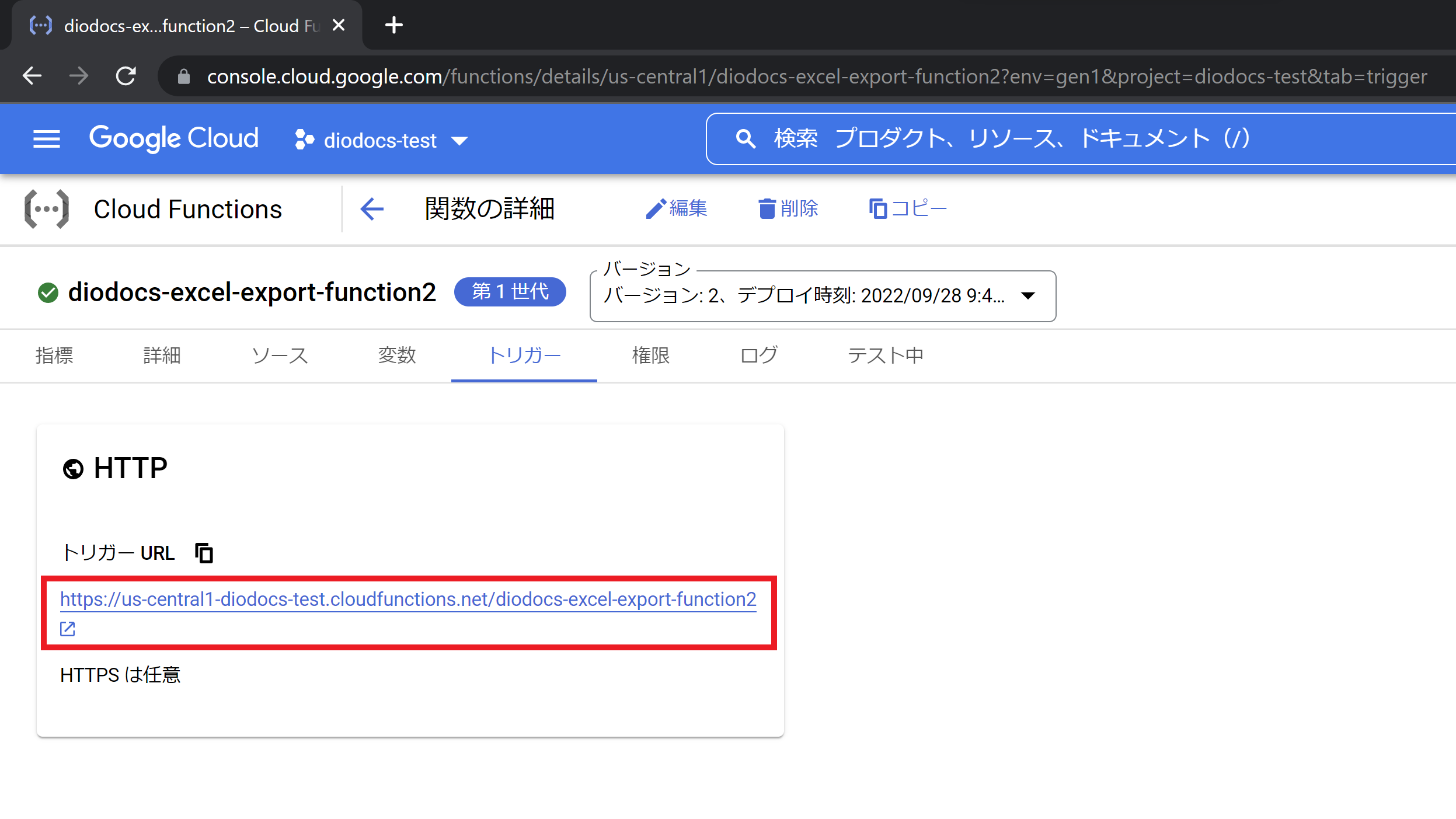Click the Cloud Functions product icon

point(47,209)
